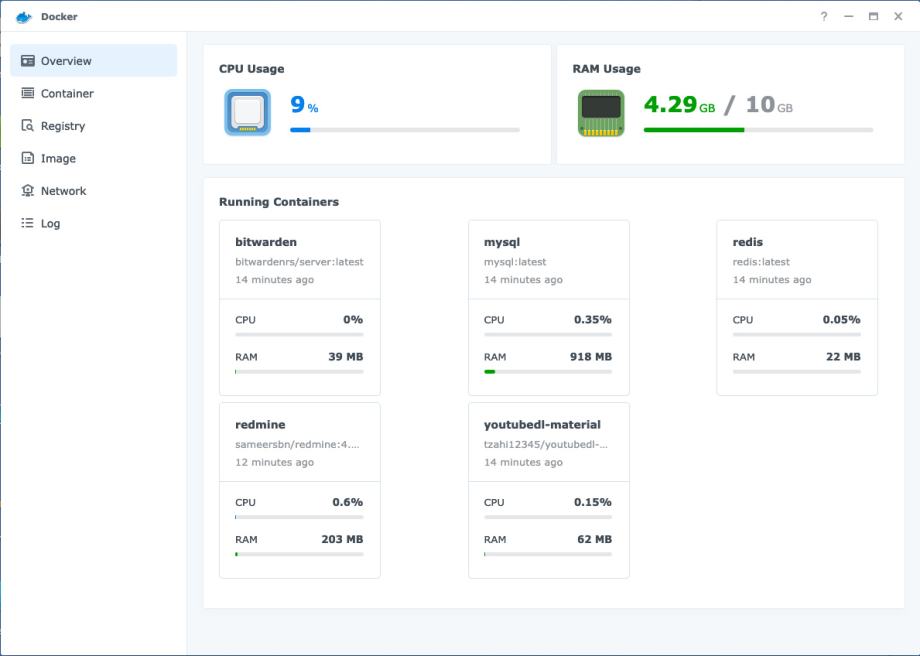Click the Network icon in sidebar

point(28,191)
